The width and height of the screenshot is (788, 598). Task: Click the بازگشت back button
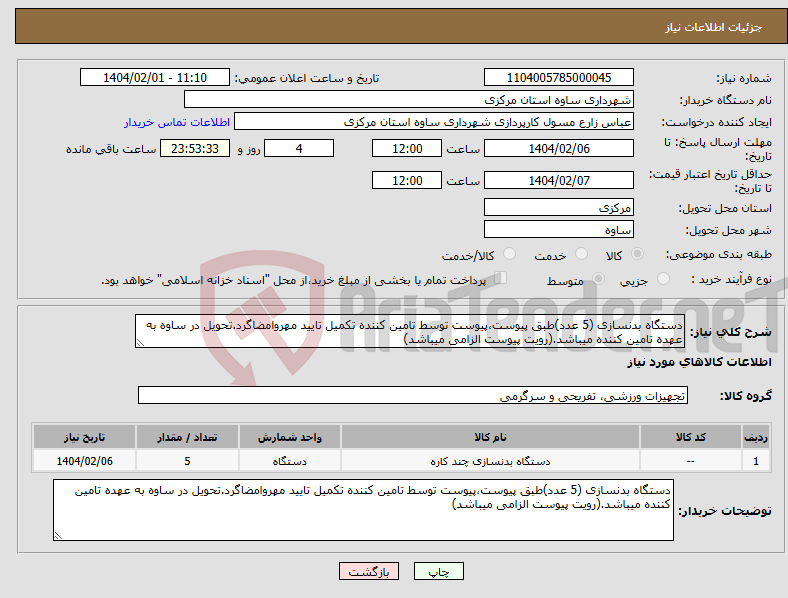[369, 571]
